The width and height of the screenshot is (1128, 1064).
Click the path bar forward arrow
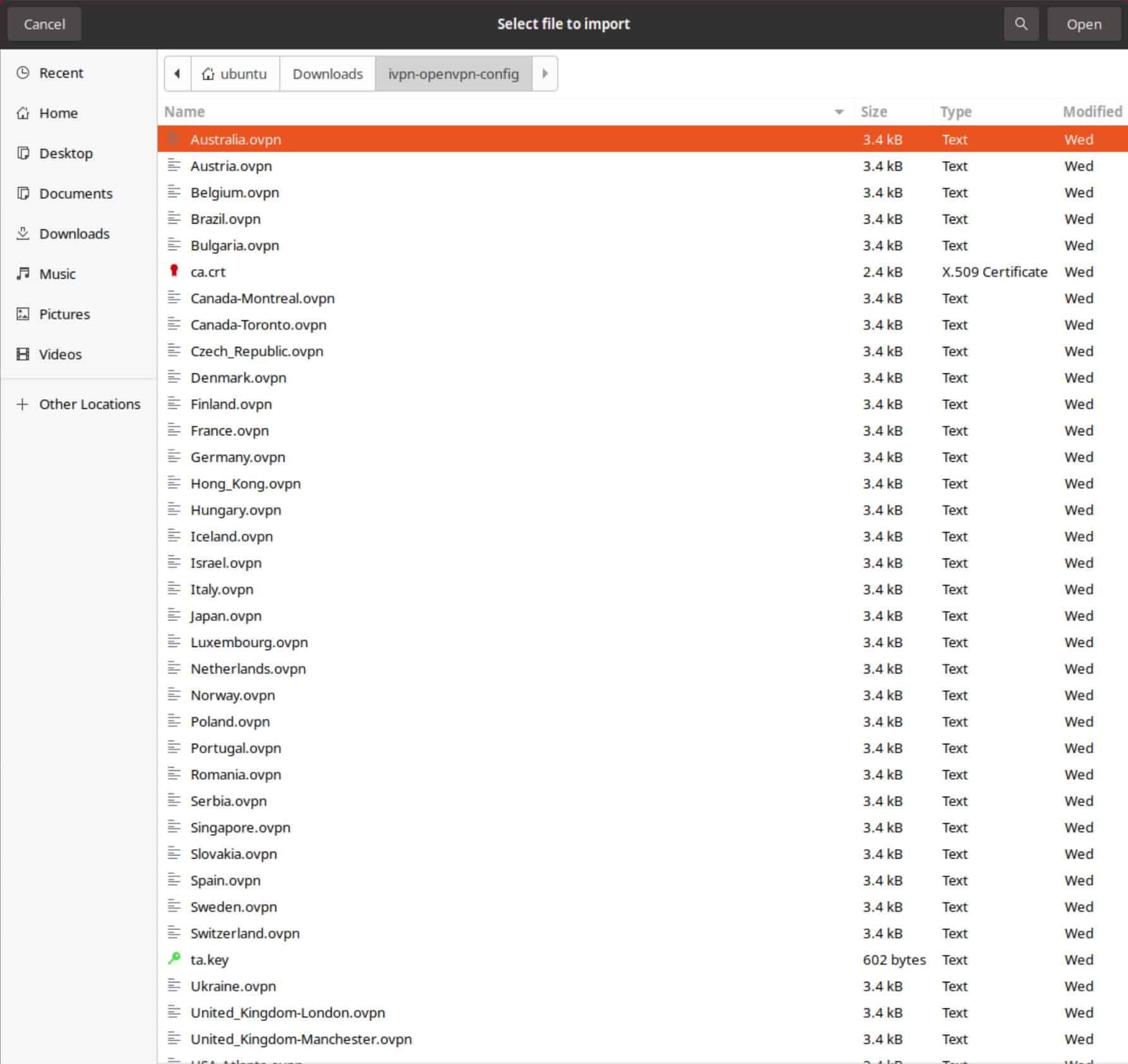(x=544, y=74)
